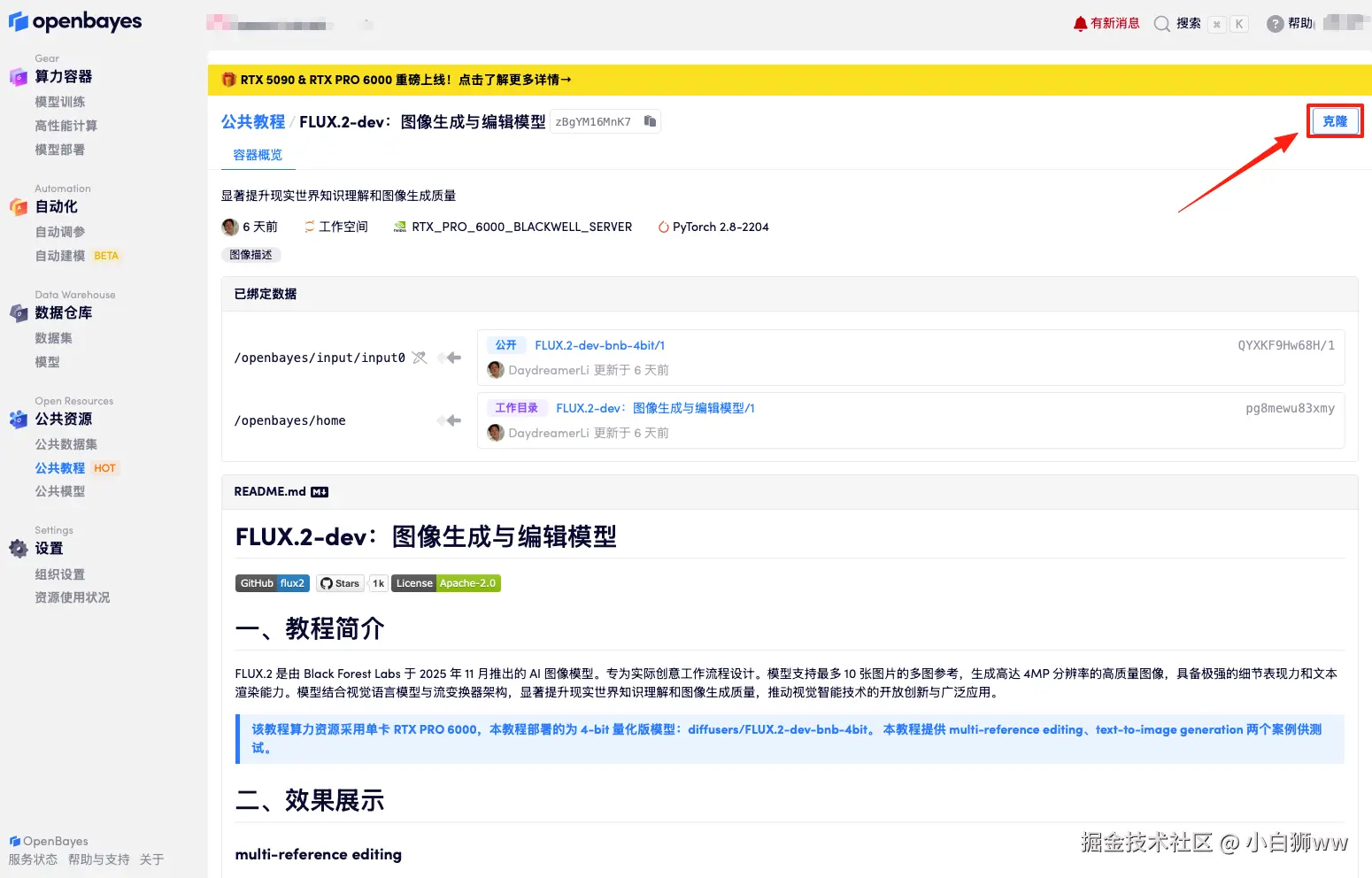Open 数据集 sidebar item
1372x878 pixels.
(54, 338)
